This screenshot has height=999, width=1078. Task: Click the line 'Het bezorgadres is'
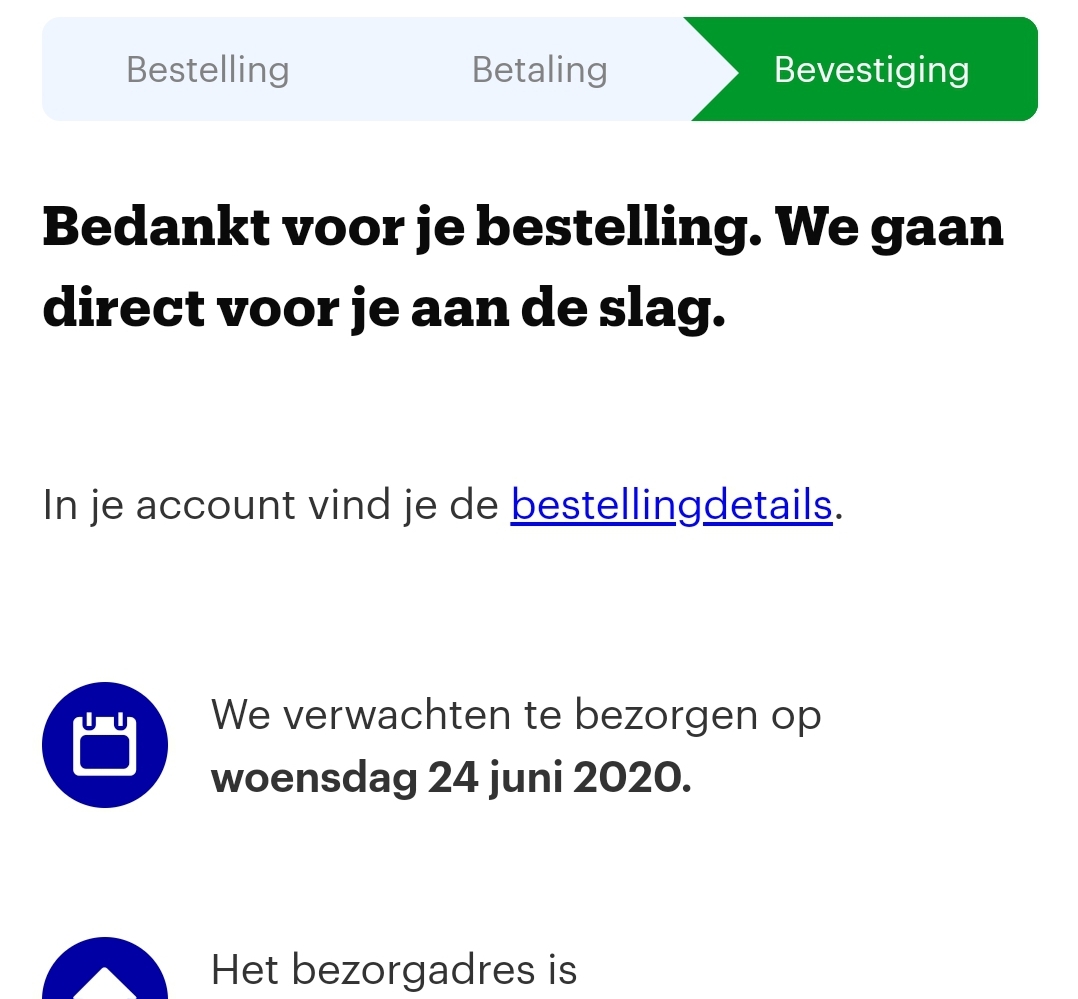pyautogui.click(x=393, y=969)
